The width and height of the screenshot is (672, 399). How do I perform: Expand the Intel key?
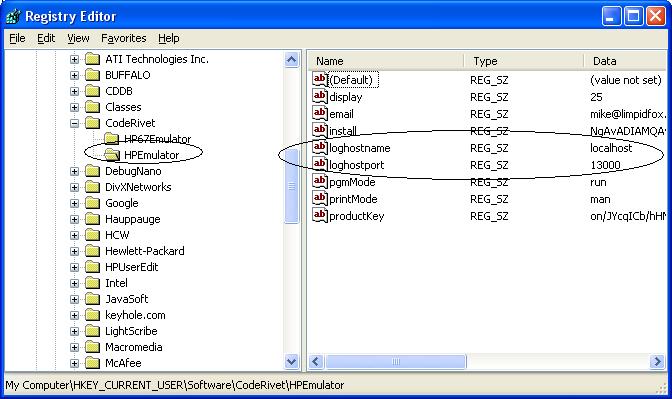pos(75,283)
